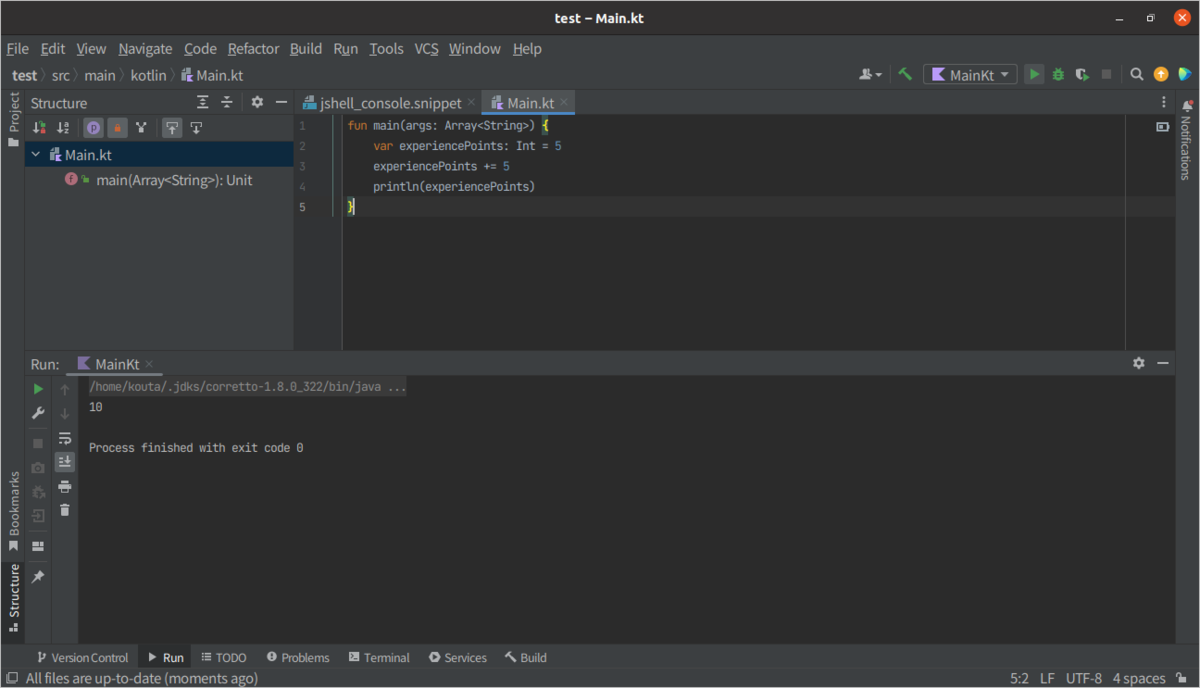Toggle navigate-from-source arrow button in Structure
The image size is (1200, 688).
(x=196, y=127)
